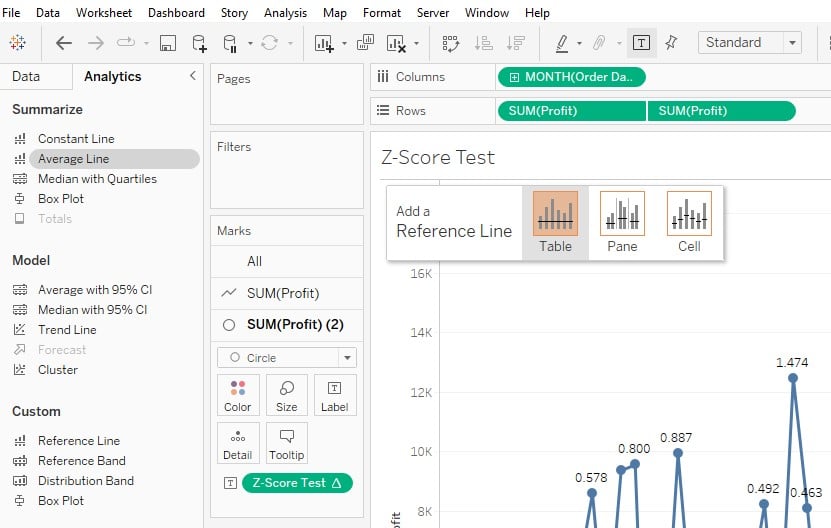The image size is (831, 528).
Task: Click the Z-Score Test pill in the Marks card
Action: click(297, 483)
